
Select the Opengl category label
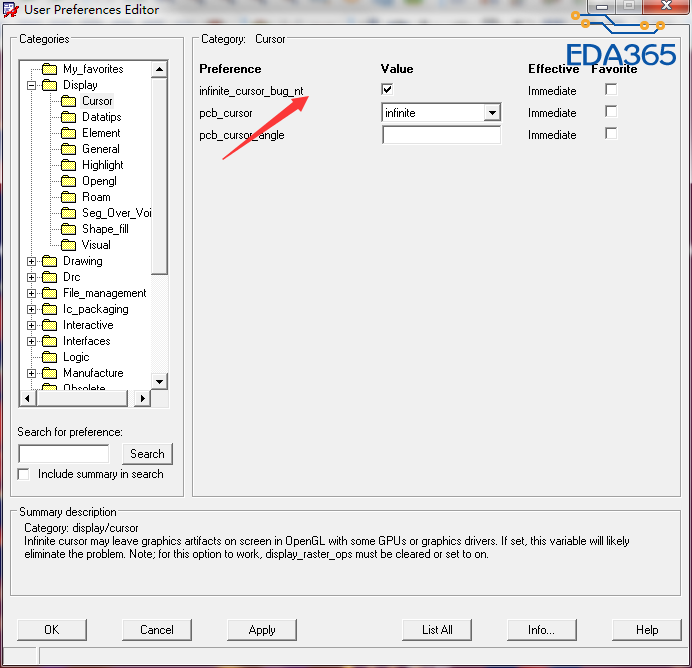(99, 181)
